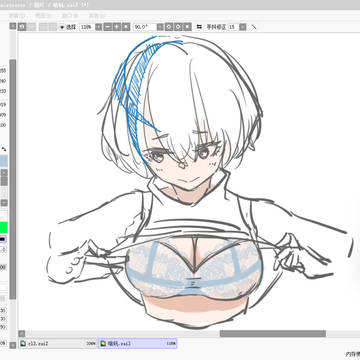This screenshot has width=360, height=360.
Task: Click the redo button next to undo
Action: pyautogui.click(x=32, y=27)
